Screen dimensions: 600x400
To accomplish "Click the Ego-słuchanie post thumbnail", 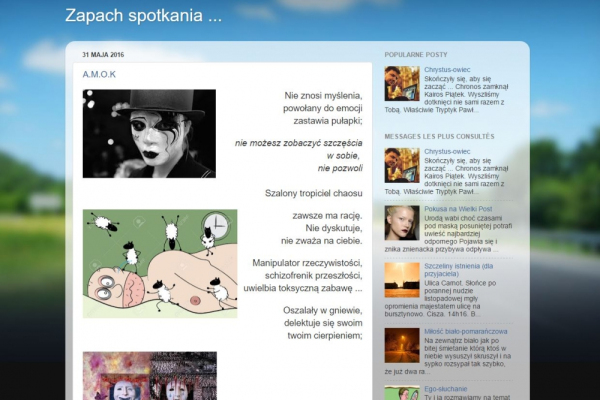I will 402,393.
